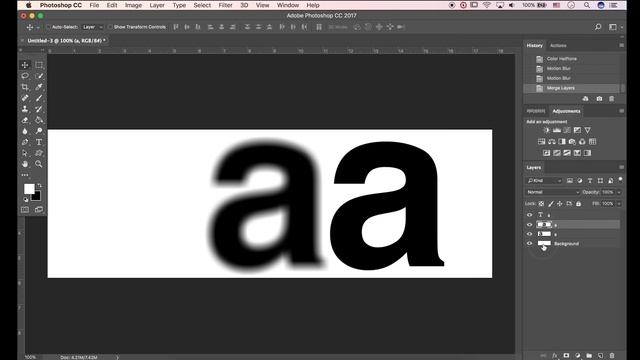Open the Adjustments panel menu
The width and height of the screenshot is (640, 360).
pos(621,111)
